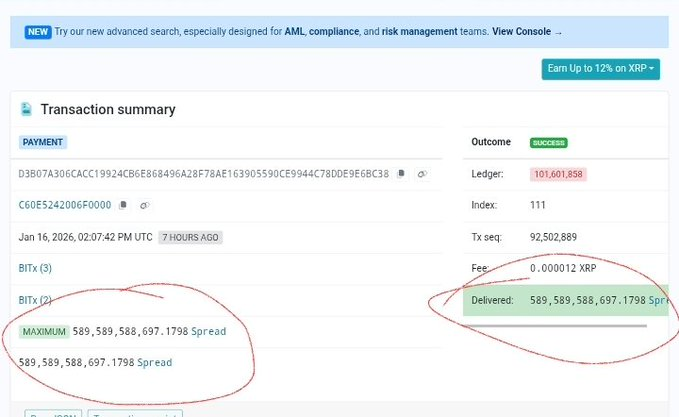Click the MAXIMUM label badge
Screen dimensions: 679x417
tap(43, 331)
